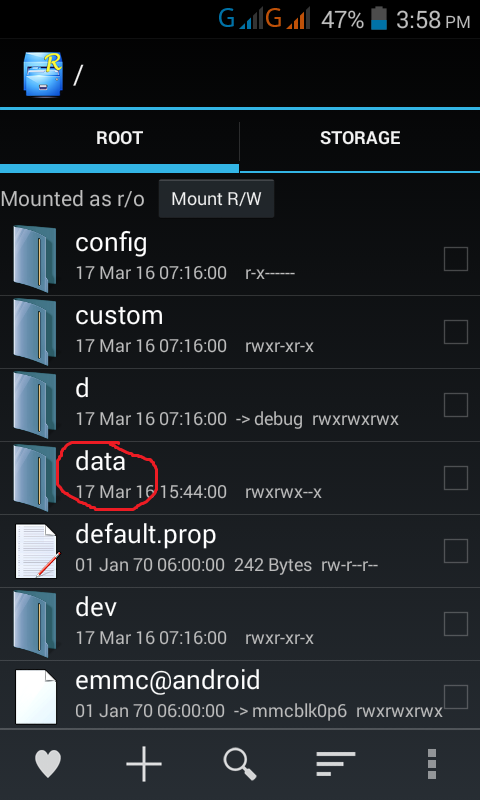The height and width of the screenshot is (800, 480).
Task: Open favorites with the heart icon
Action: click(x=48, y=764)
